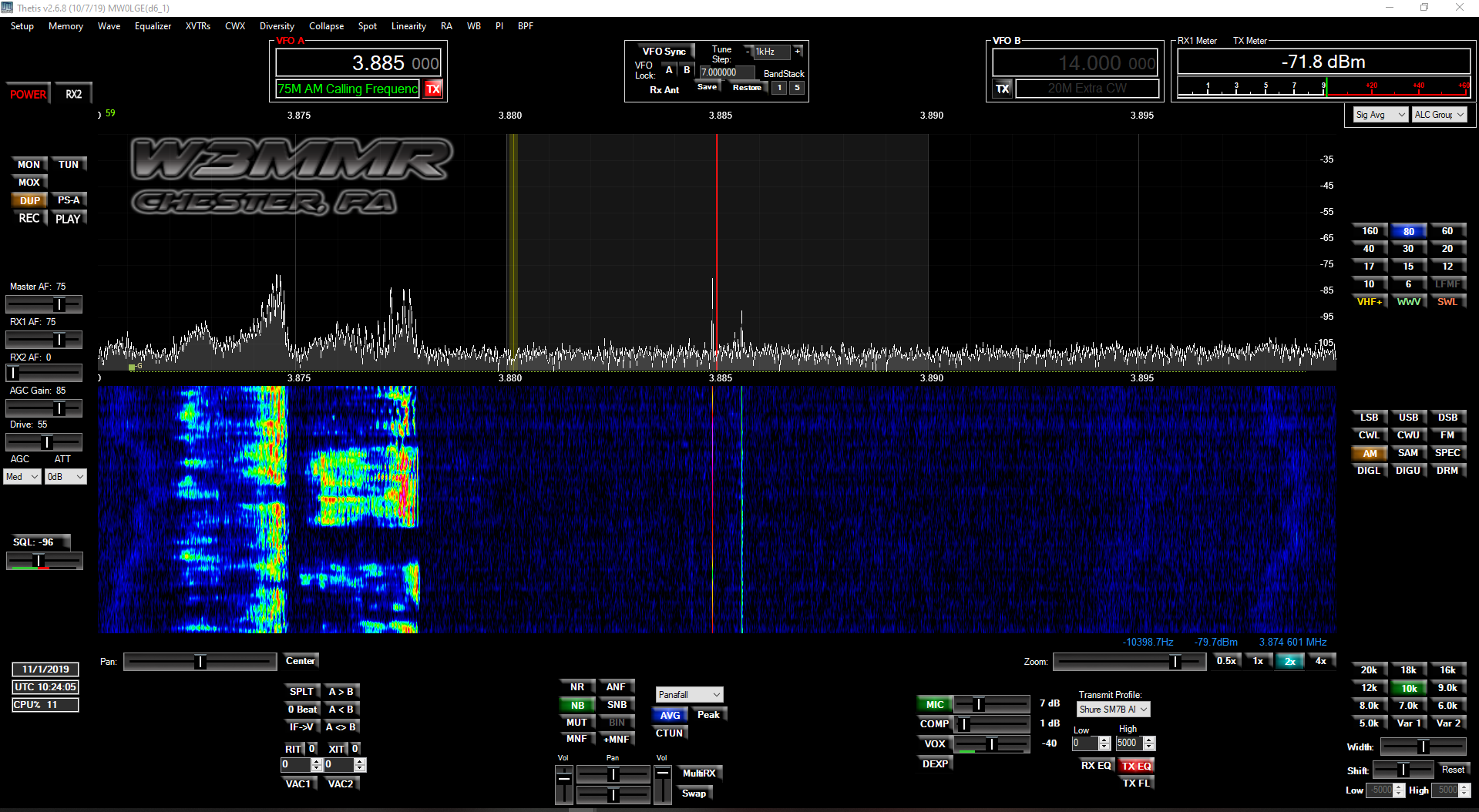Adjust the Master AF volume slider

tap(59, 304)
